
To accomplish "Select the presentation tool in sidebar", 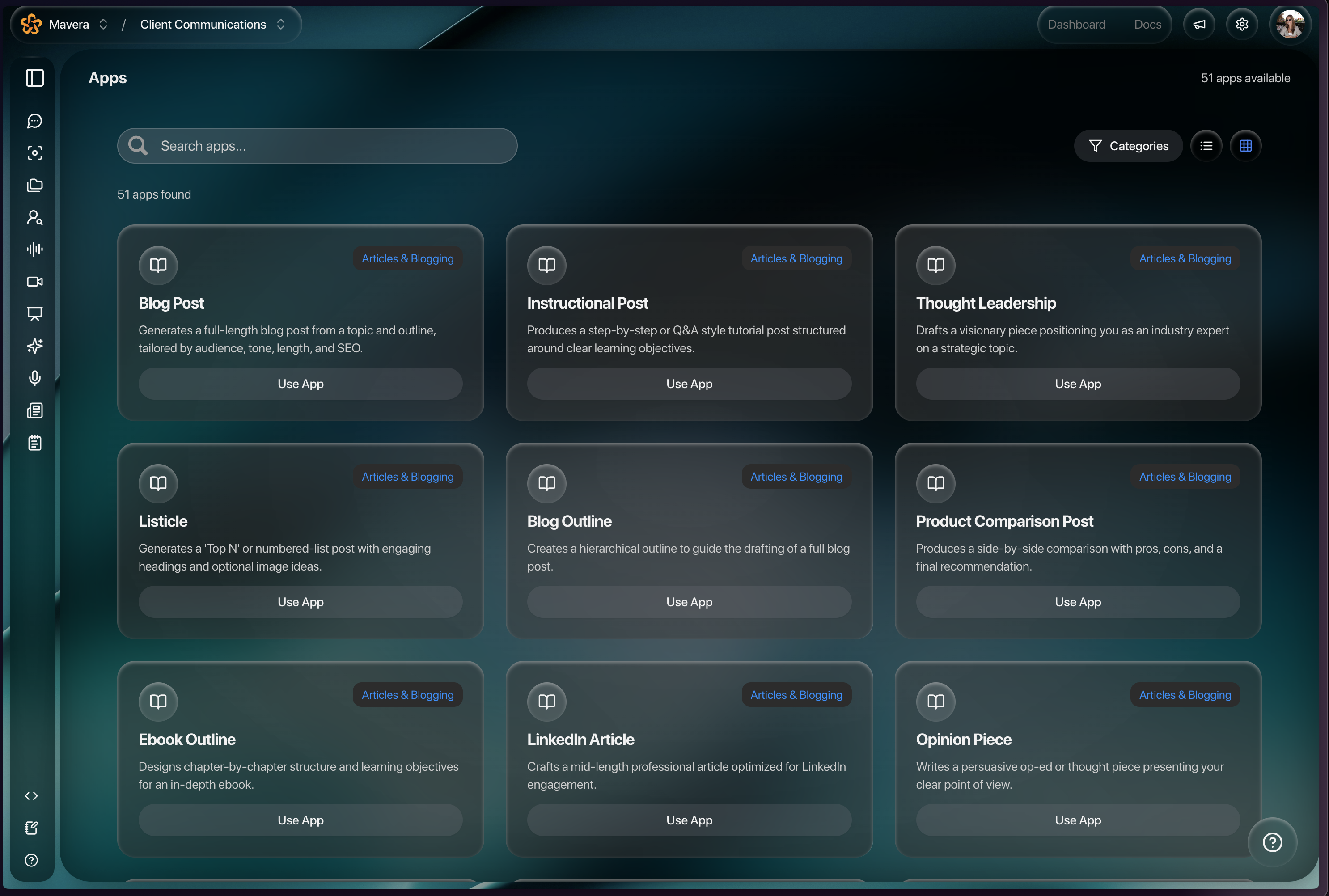I will (x=34, y=313).
